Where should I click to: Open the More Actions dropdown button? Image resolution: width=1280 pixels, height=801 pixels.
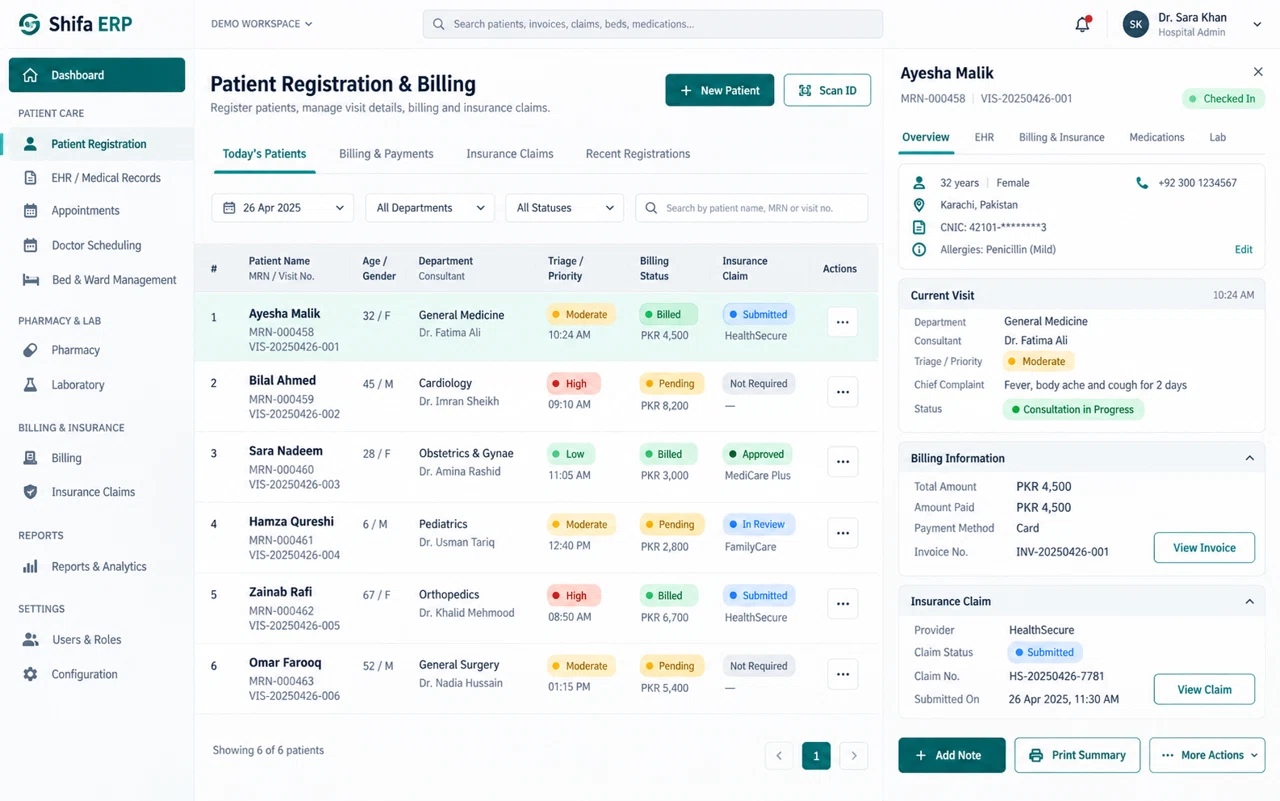[x=1207, y=755]
